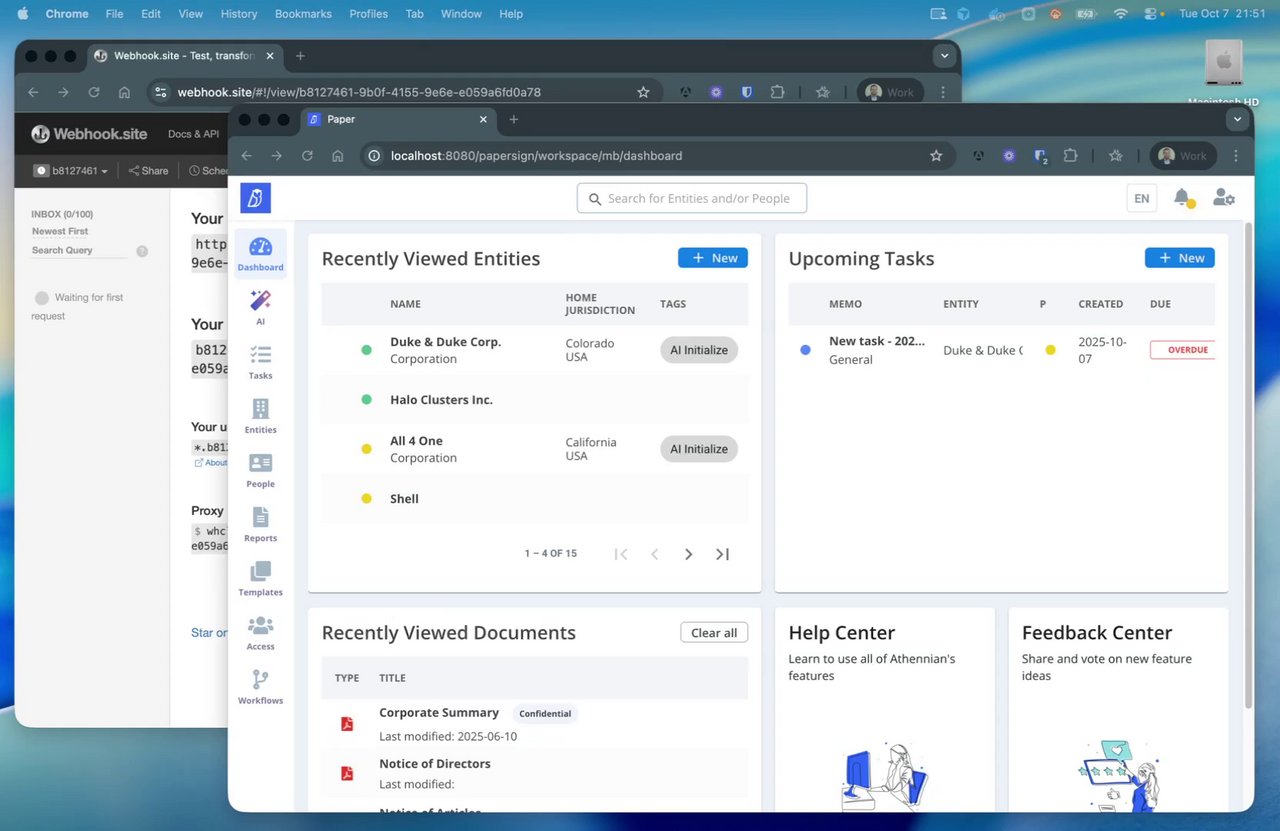Open the EN language selector
1280x831 pixels.
coord(1141,198)
